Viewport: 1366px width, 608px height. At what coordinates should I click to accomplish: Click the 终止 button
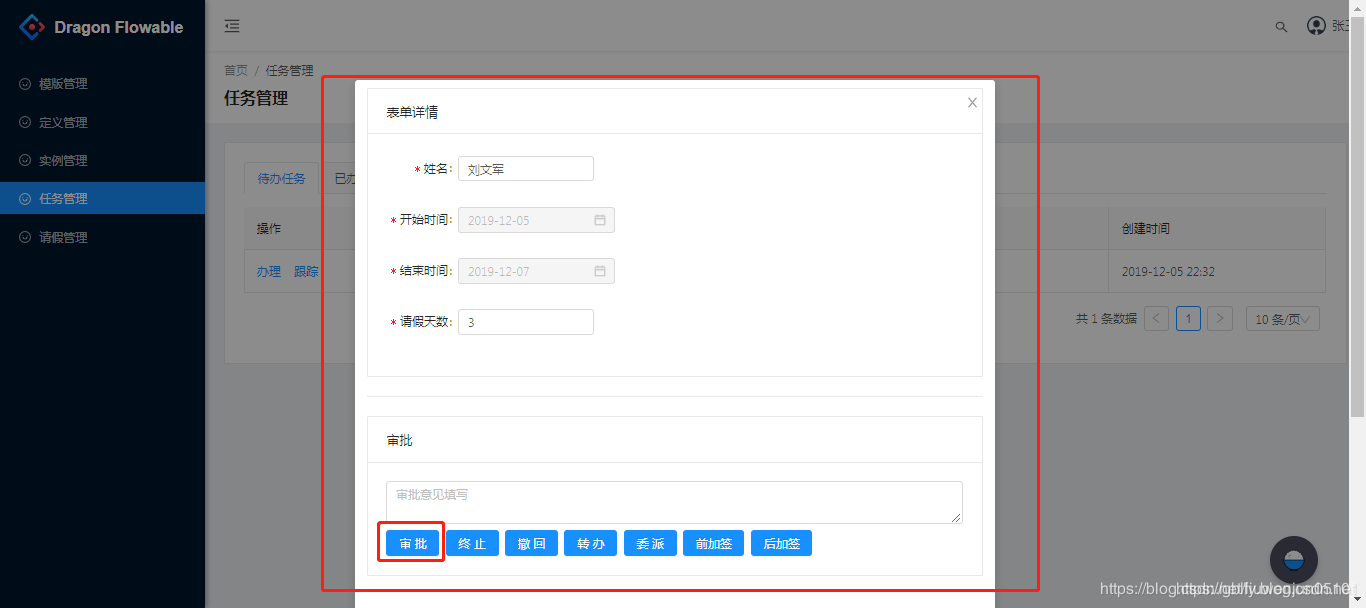pos(472,543)
